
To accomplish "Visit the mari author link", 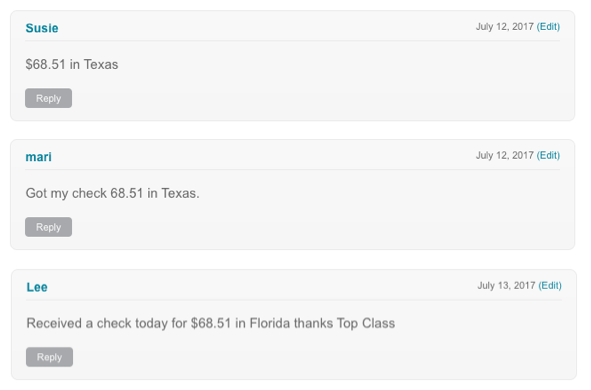I will point(38,157).
